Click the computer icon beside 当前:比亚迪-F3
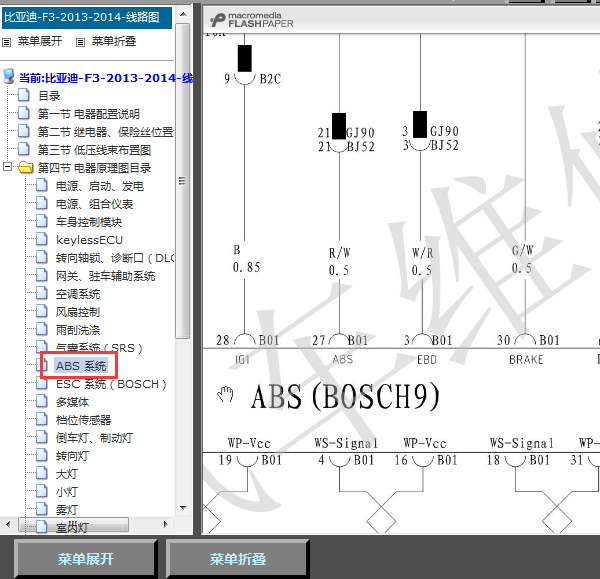This screenshot has height=579, width=600. pos(9,77)
